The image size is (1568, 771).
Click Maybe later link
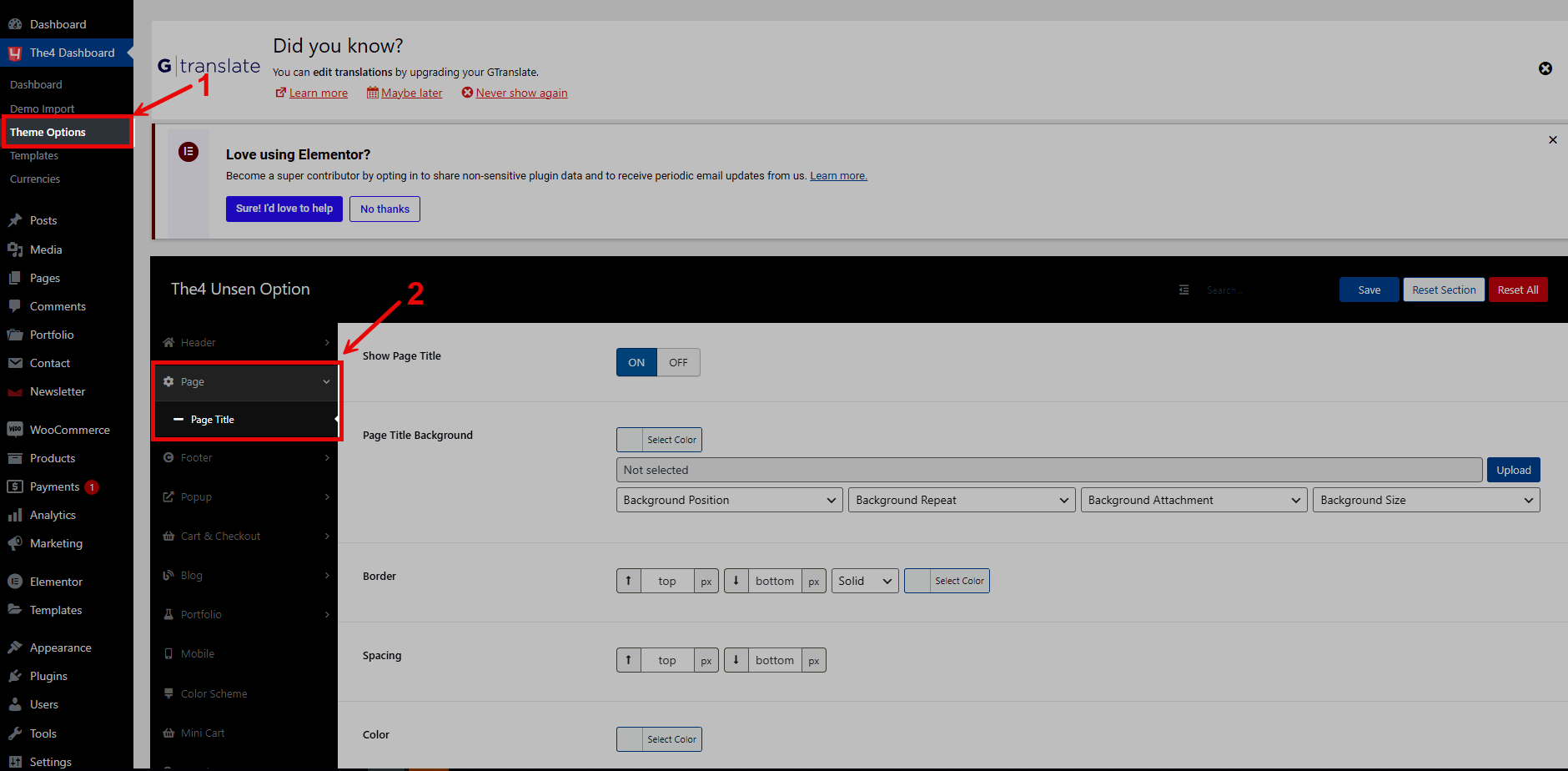coord(412,93)
